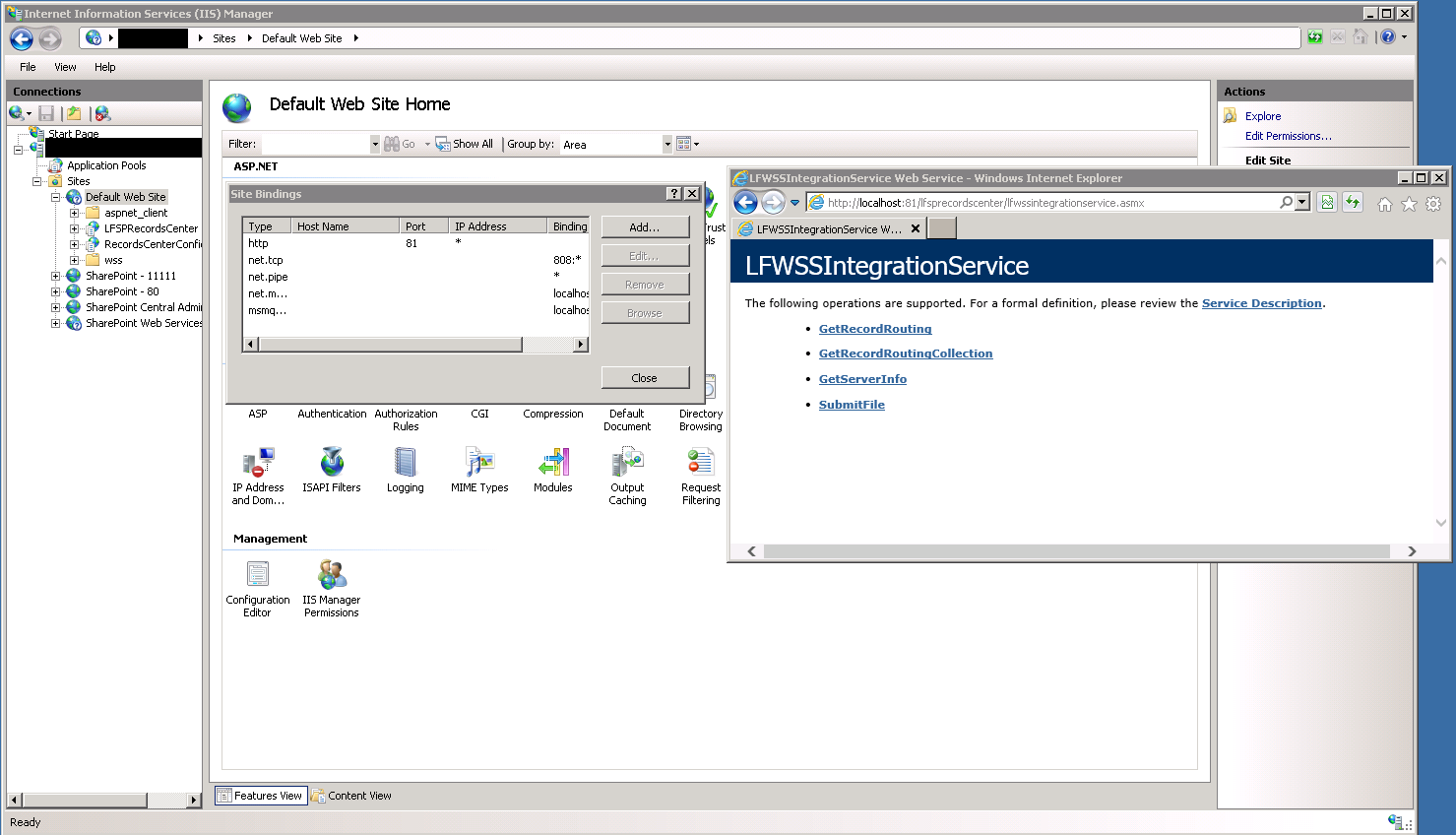Collapse the Sites tree node

(x=36, y=181)
